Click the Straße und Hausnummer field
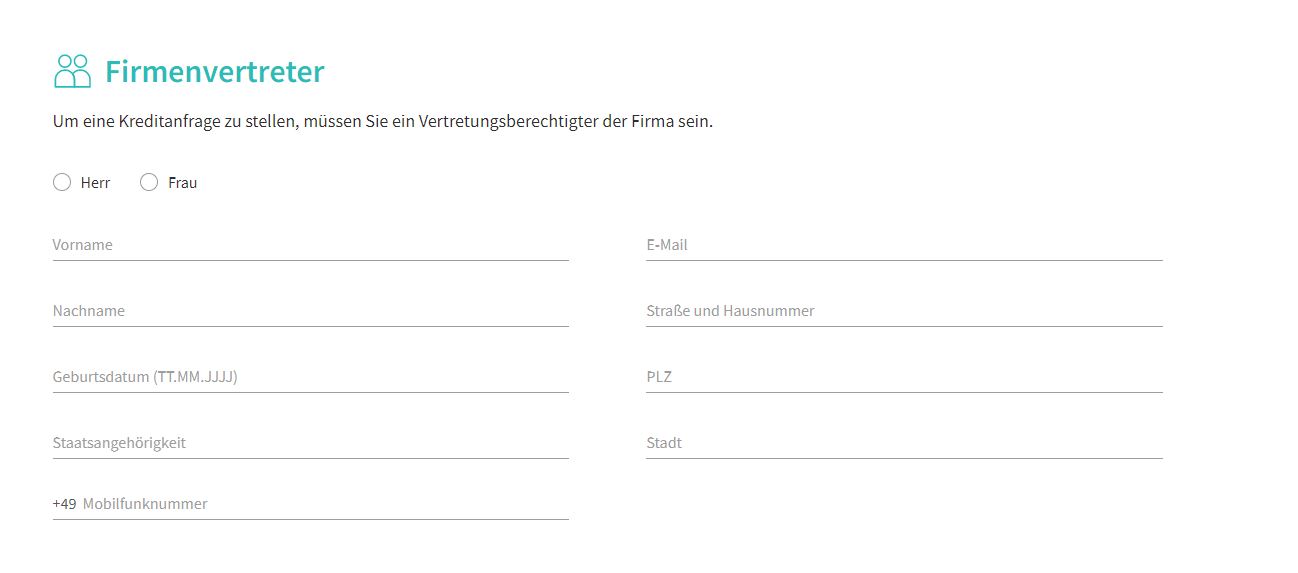 click(904, 311)
